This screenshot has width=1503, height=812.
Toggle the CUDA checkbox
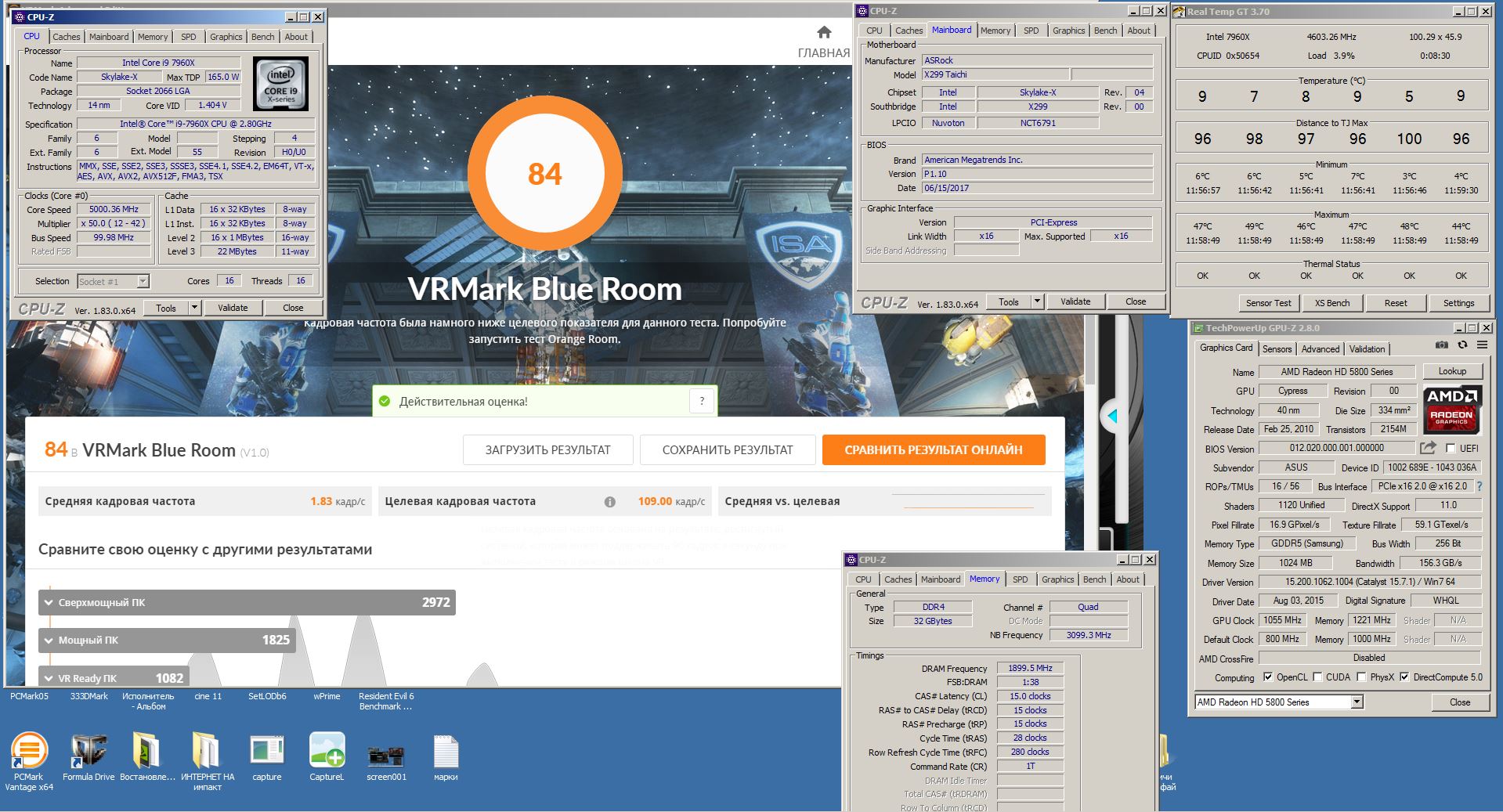tap(1317, 677)
